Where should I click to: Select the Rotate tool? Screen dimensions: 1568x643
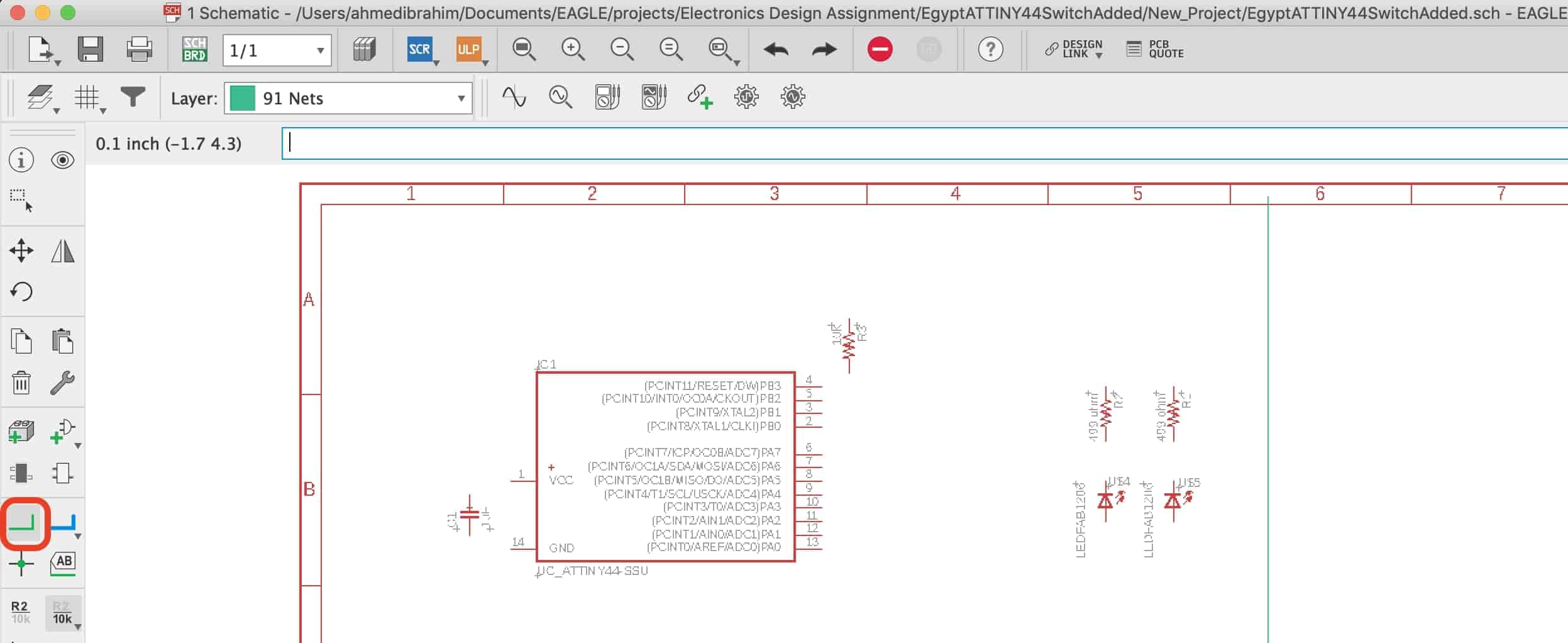coord(21,291)
